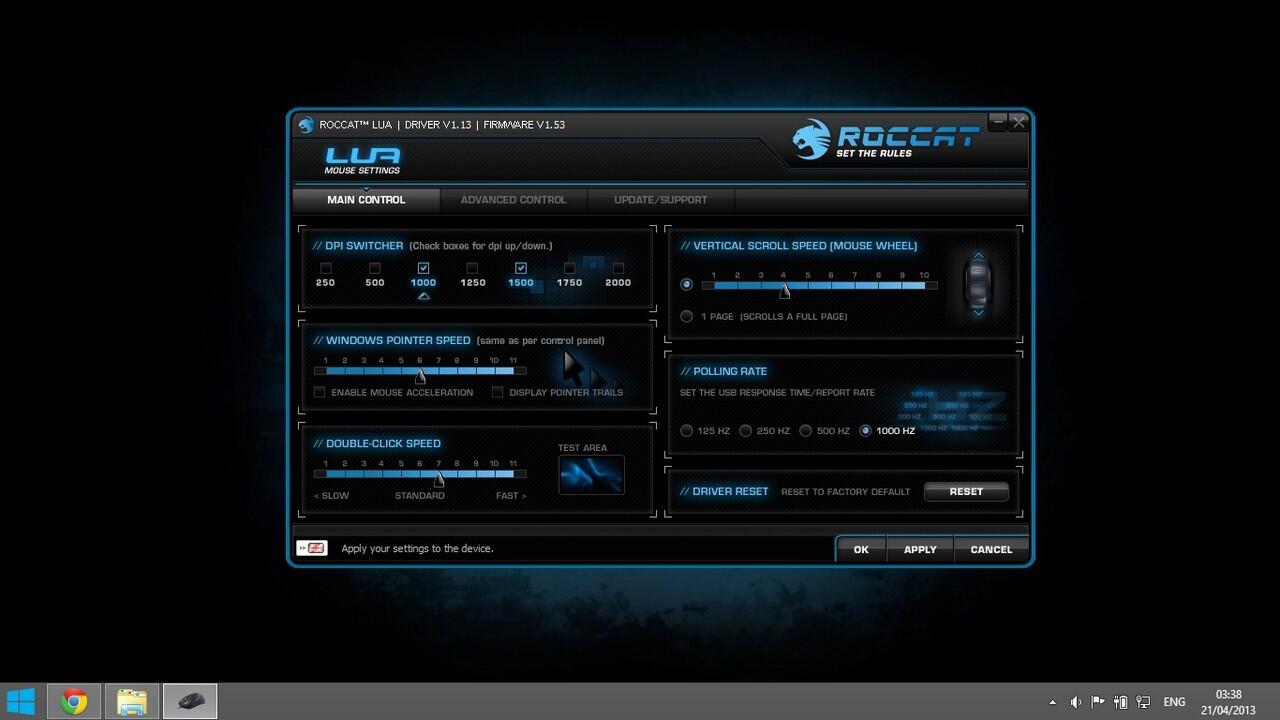
Task: Enable mouse acceleration checkbox
Action: coord(320,392)
